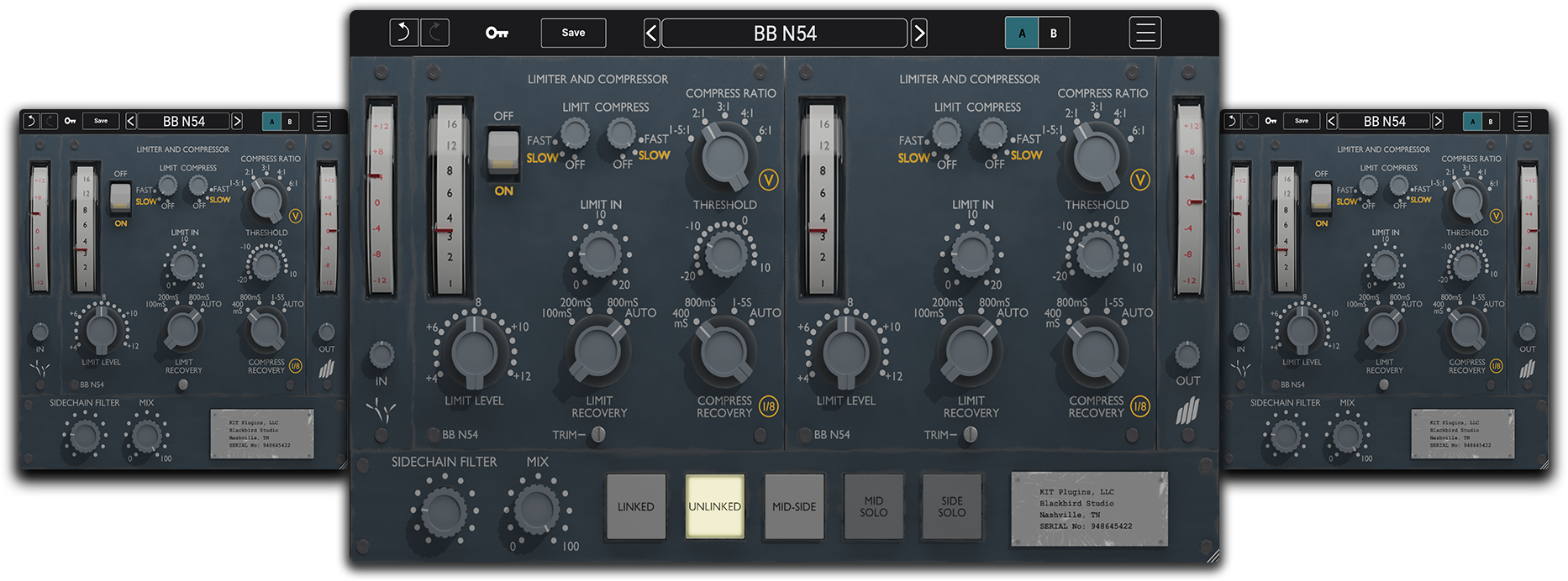Go to previous preset in the center plugin
The image size is (1568, 581).
coord(651,34)
